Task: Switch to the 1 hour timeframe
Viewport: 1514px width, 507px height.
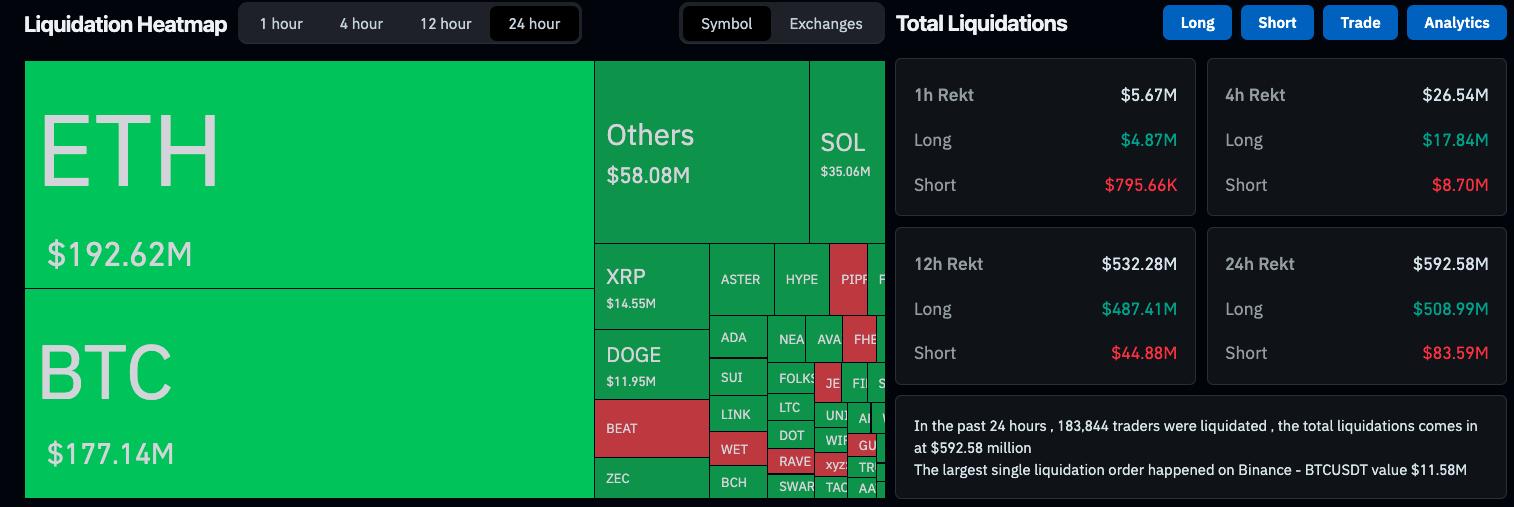Action: click(x=281, y=24)
